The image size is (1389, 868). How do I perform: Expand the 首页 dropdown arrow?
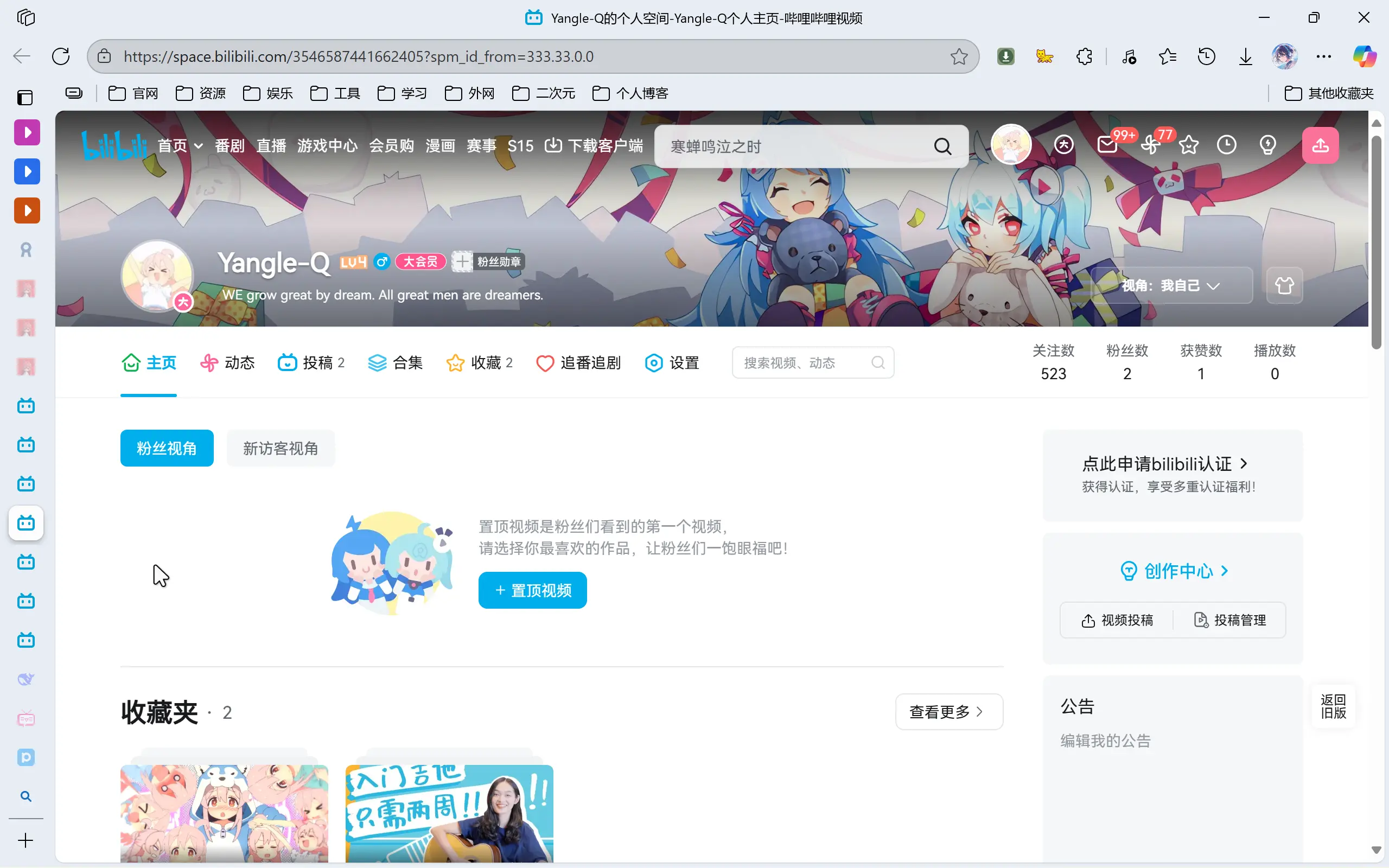(x=198, y=146)
